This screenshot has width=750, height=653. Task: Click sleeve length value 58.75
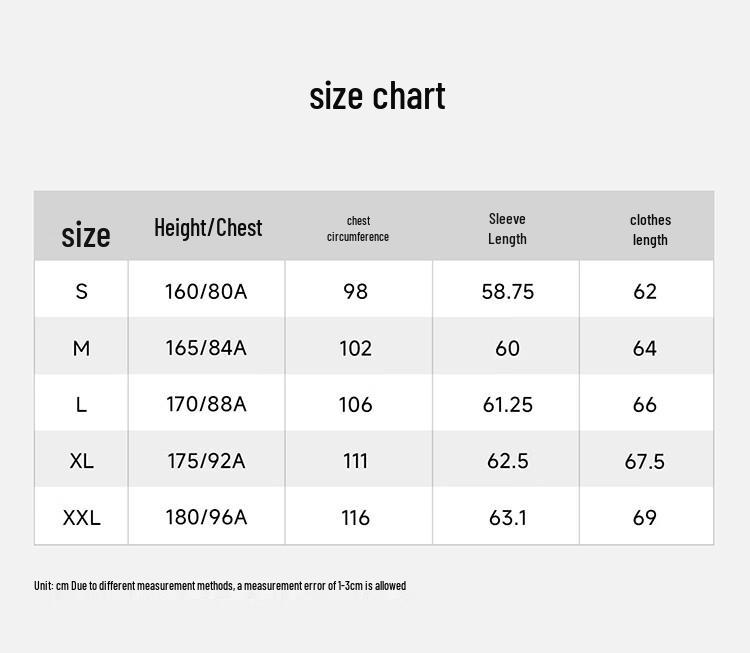click(x=507, y=291)
